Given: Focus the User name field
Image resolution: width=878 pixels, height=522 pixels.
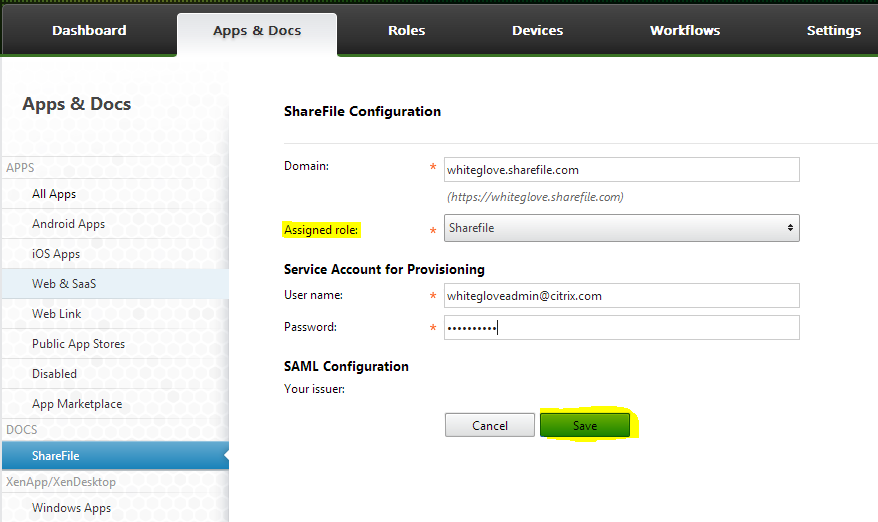Looking at the screenshot, I should (x=621, y=296).
